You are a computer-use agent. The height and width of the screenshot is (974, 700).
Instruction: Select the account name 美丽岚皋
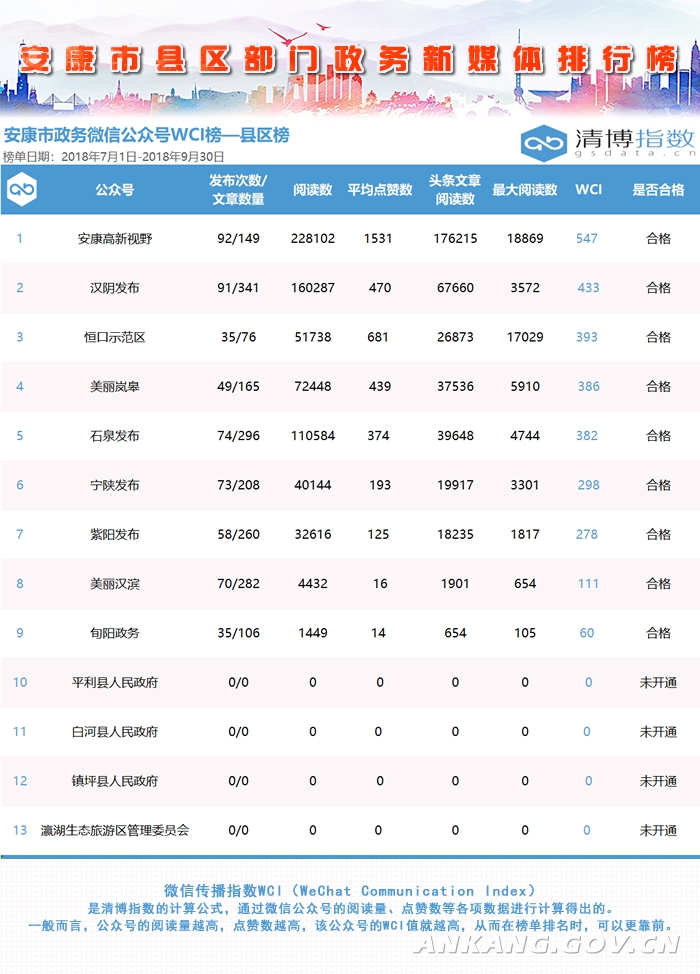point(114,386)
